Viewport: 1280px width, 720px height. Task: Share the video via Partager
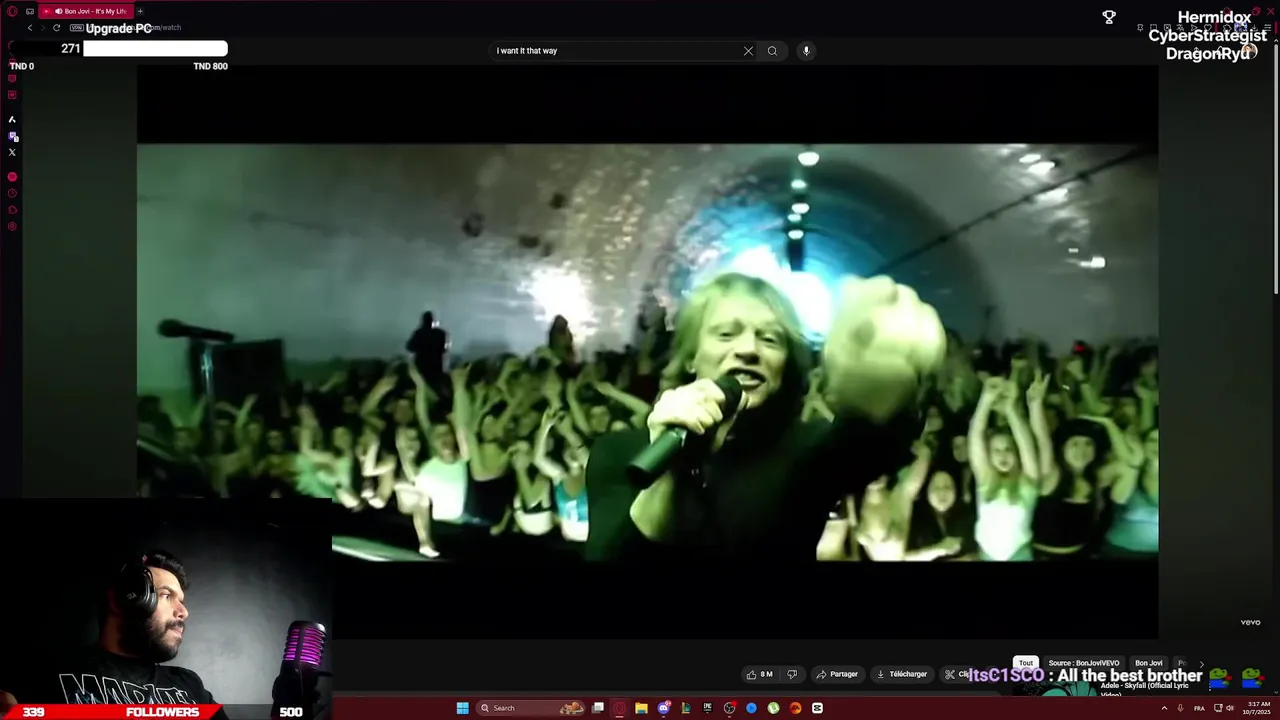tap(837, 674)
